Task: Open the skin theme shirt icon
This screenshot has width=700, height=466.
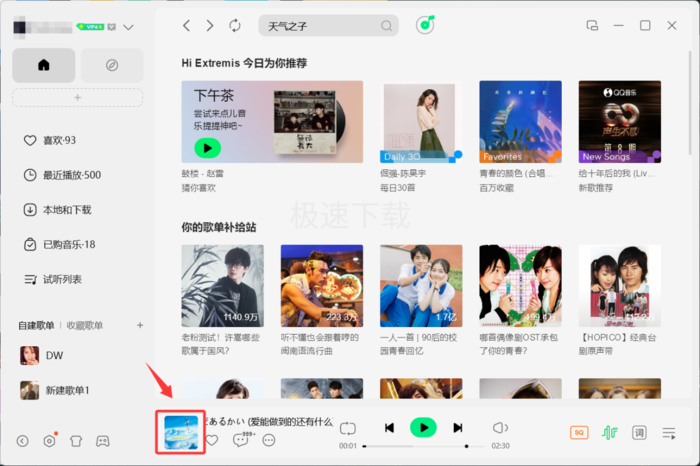Action: pyautogui.click(x=76, y=441)
